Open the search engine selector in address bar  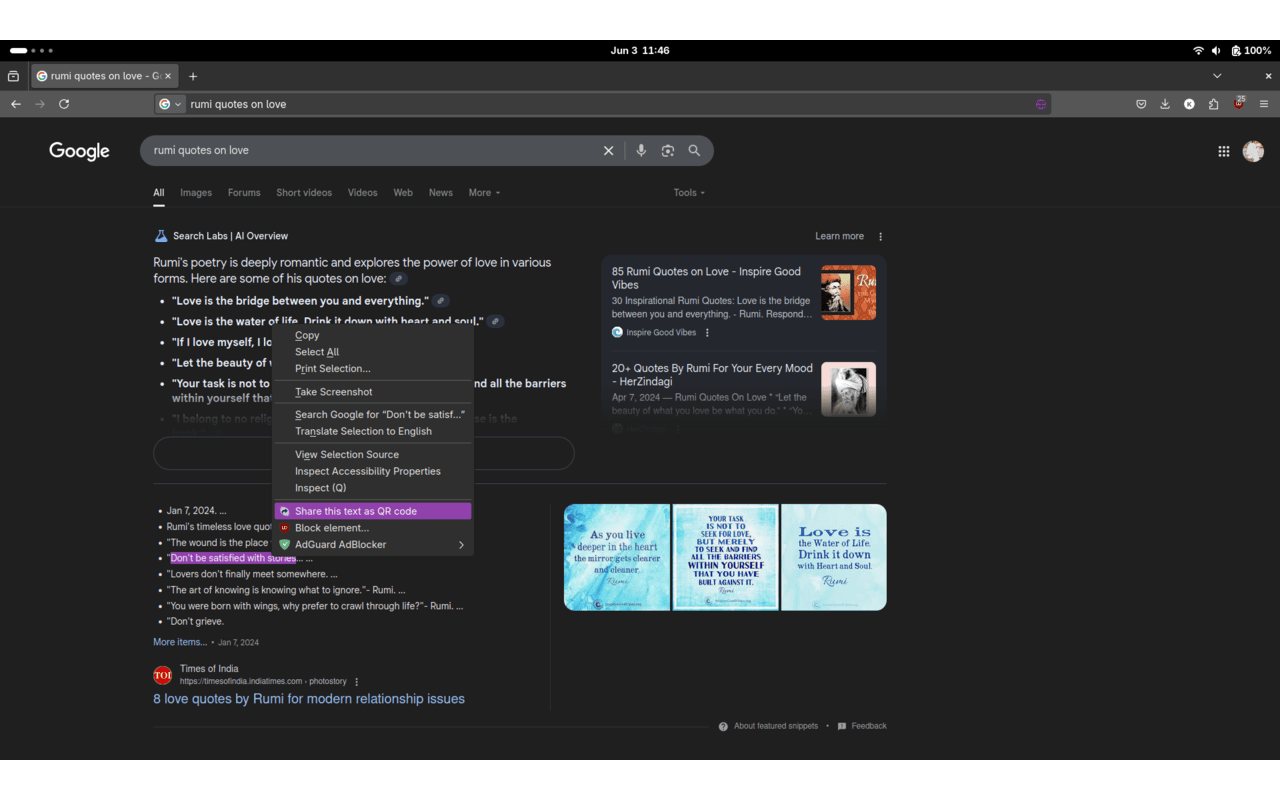[x=171, y=104]
